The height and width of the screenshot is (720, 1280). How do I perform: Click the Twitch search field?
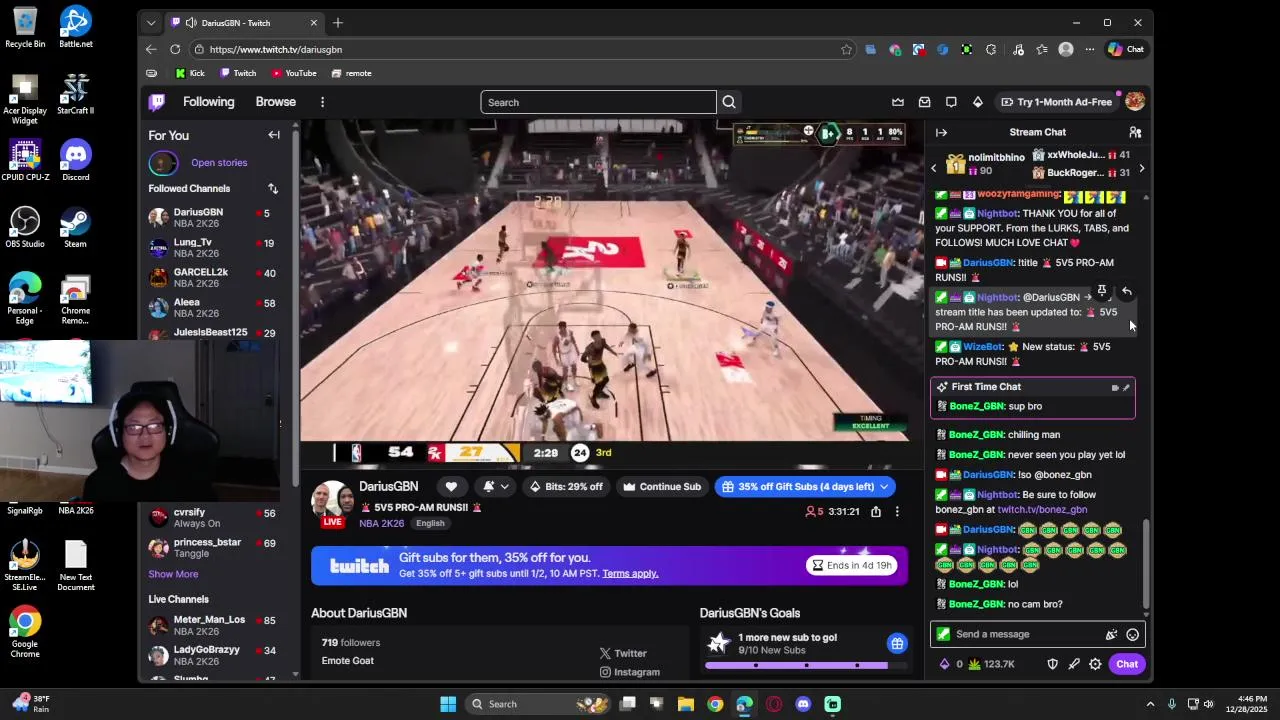(x=598, y=102)
